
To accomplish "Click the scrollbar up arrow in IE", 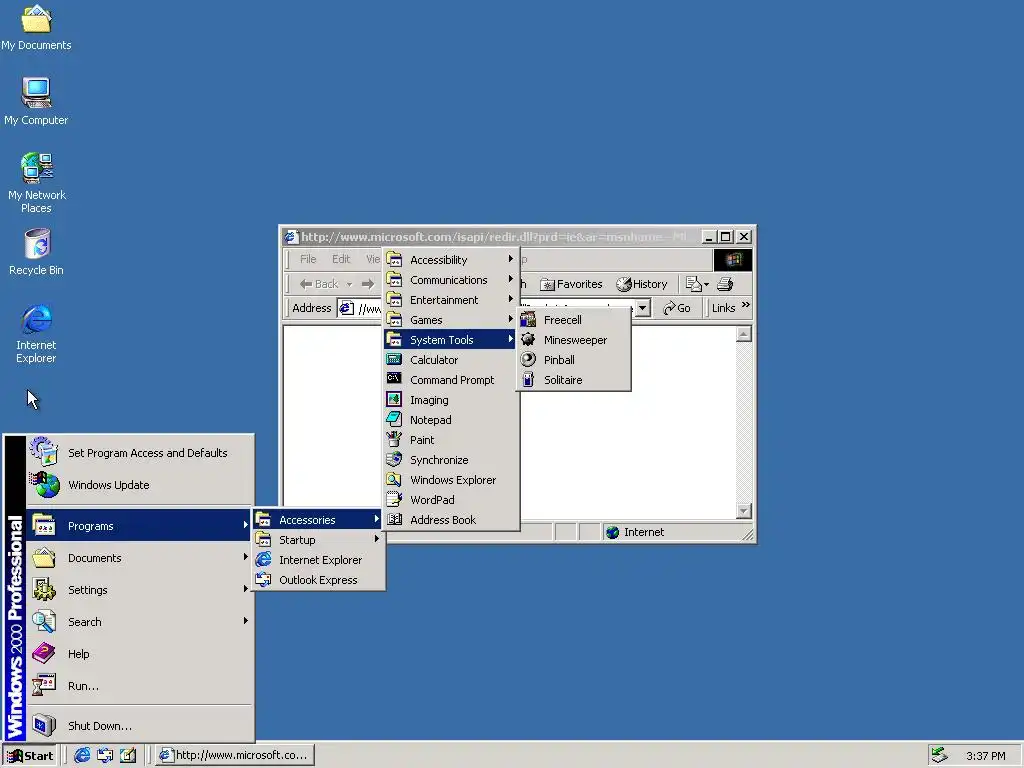I will click(743, 334).
